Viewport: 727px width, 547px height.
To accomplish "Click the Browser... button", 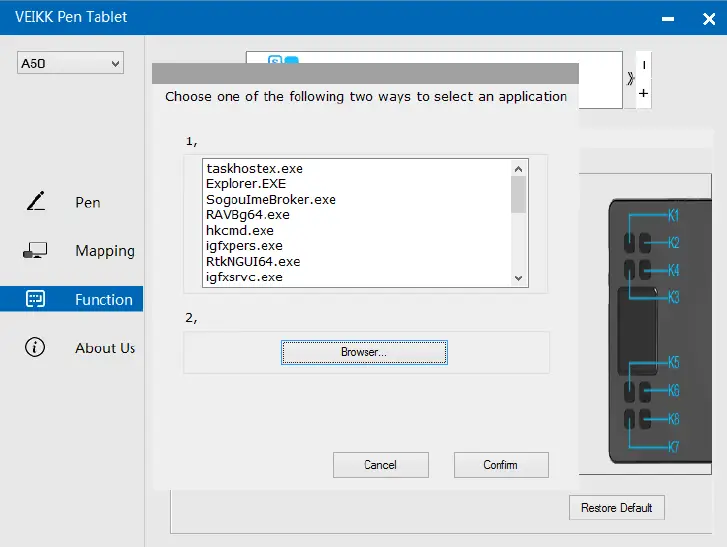I will pos(364,352).
